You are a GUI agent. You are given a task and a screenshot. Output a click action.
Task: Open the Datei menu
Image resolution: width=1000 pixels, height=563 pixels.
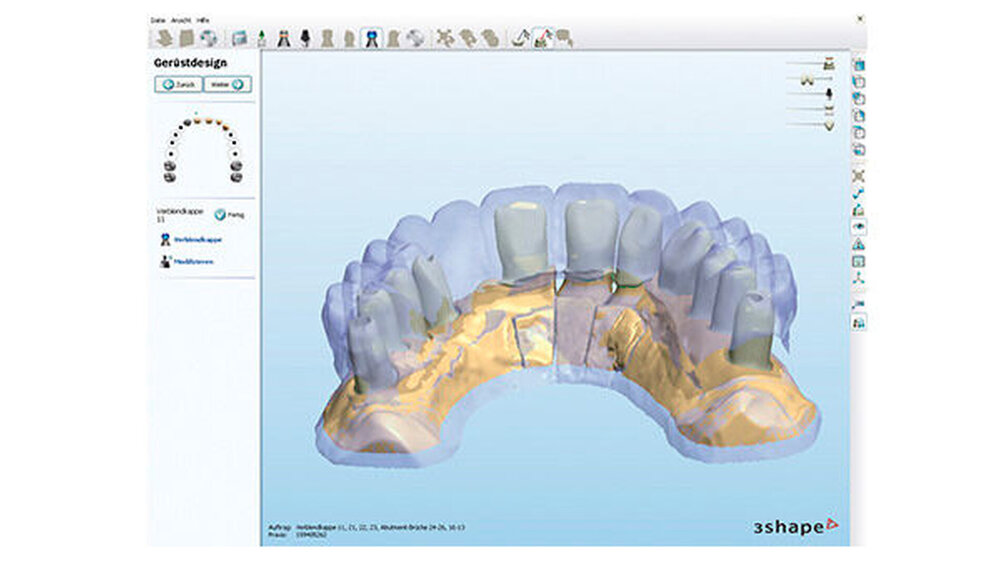pyautogui.click(x=158, y=19)
